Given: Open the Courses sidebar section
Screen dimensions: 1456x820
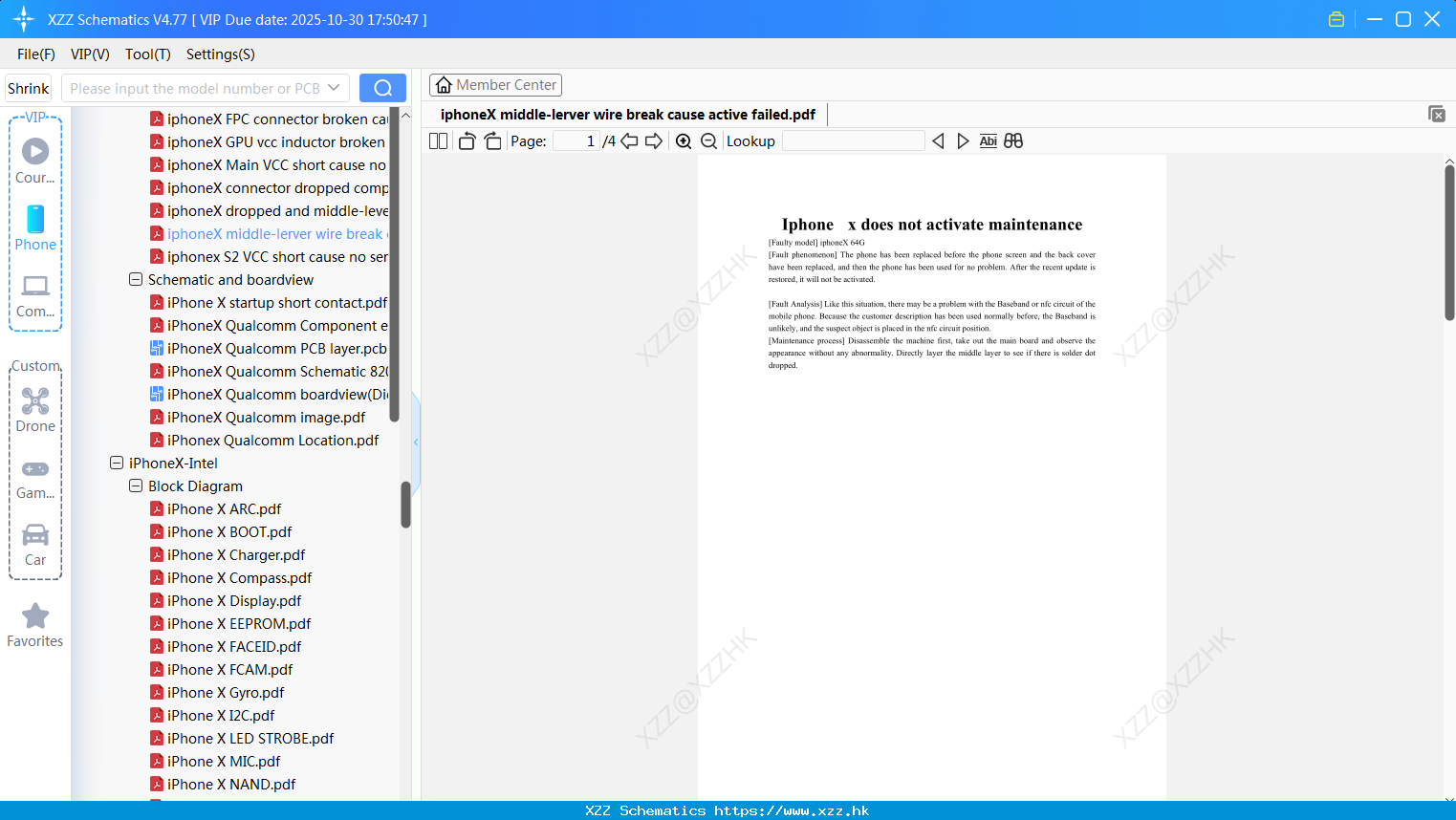Looking at the screenshot, I should tap(35, 161).
